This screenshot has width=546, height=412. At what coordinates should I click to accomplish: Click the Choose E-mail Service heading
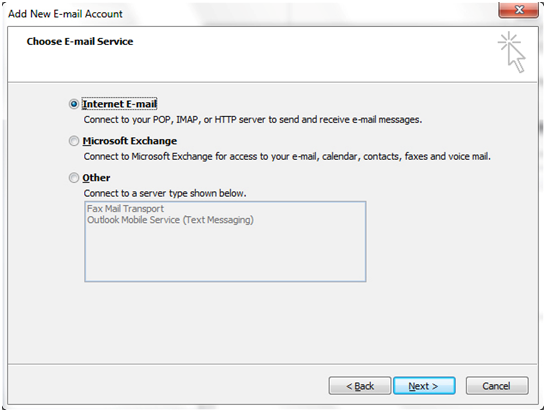point(80,41)
